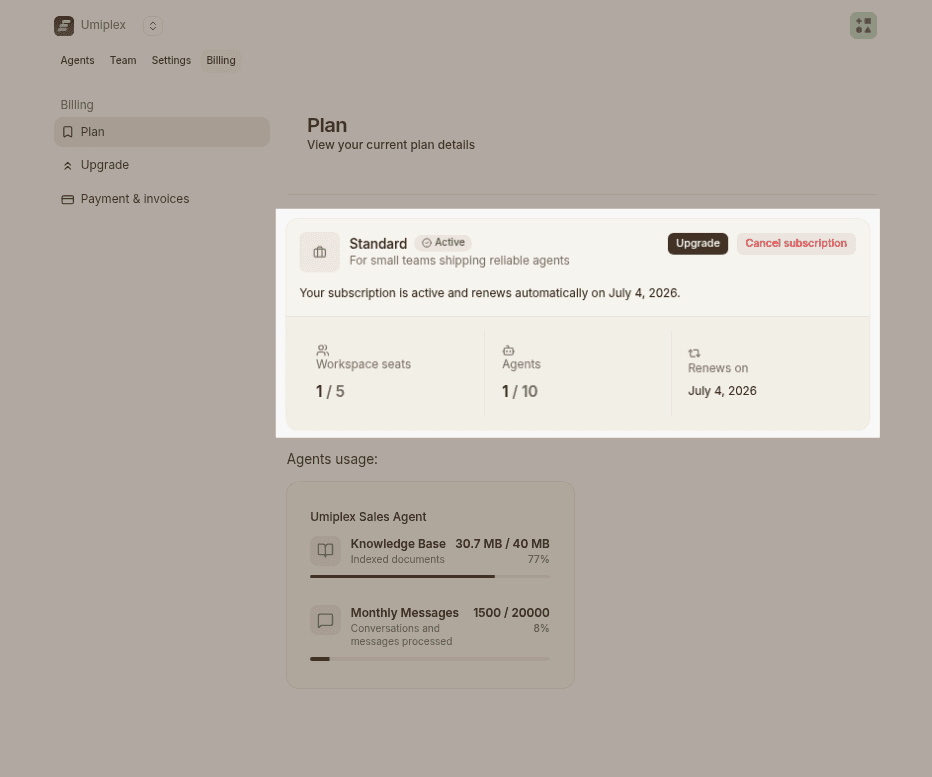The width and height of the screenshot is (932, 777).
Task: Click the 'July 4, 2026' renewal date value
Action: click(x=722, y=391)
